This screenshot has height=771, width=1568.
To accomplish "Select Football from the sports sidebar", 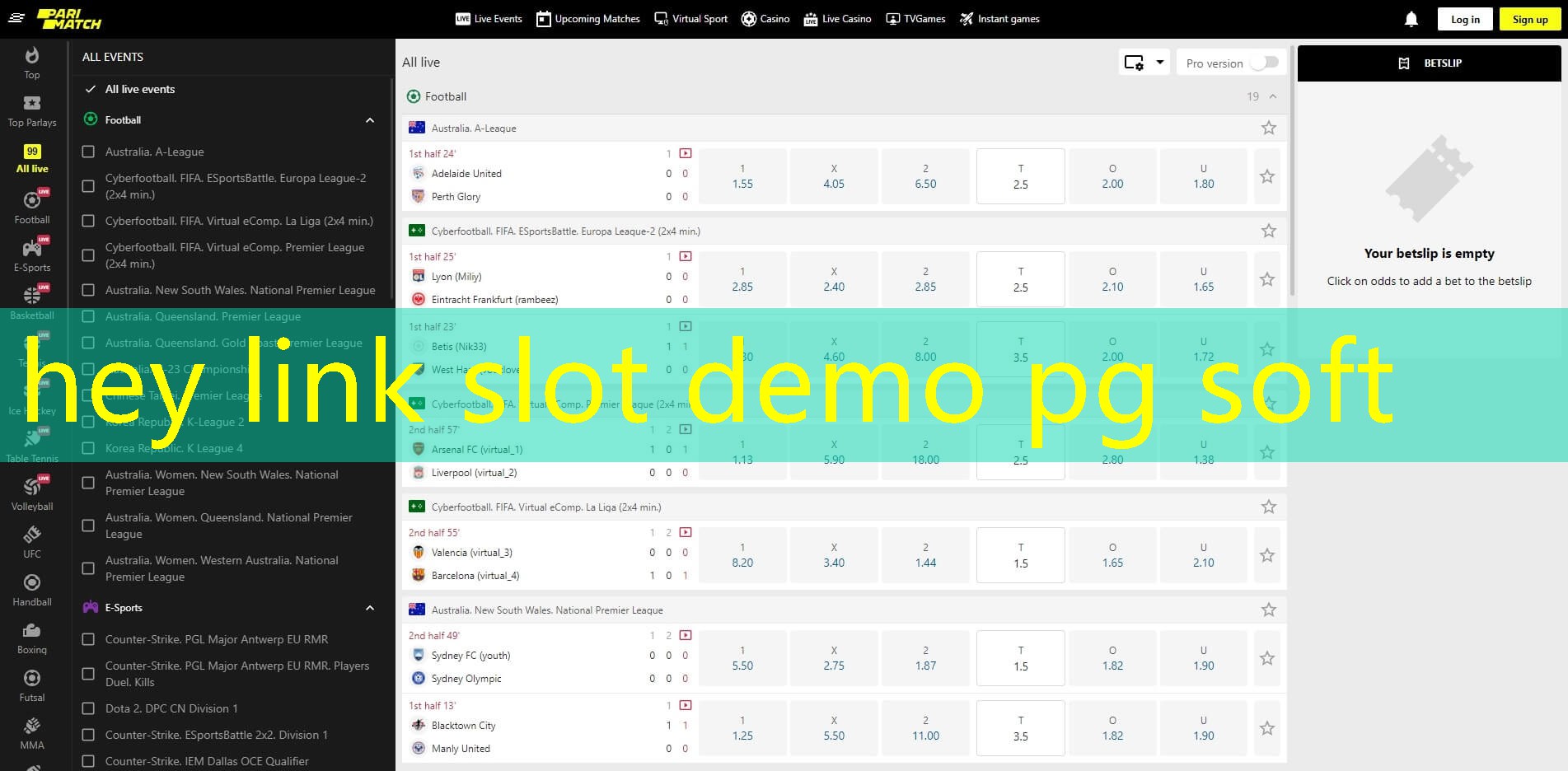I will click(32, 204).
